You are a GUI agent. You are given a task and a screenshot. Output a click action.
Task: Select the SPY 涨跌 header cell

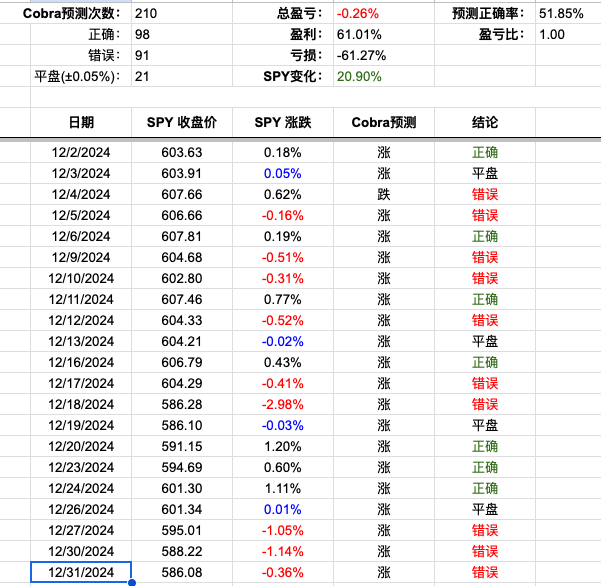click(x=283, y=123)
